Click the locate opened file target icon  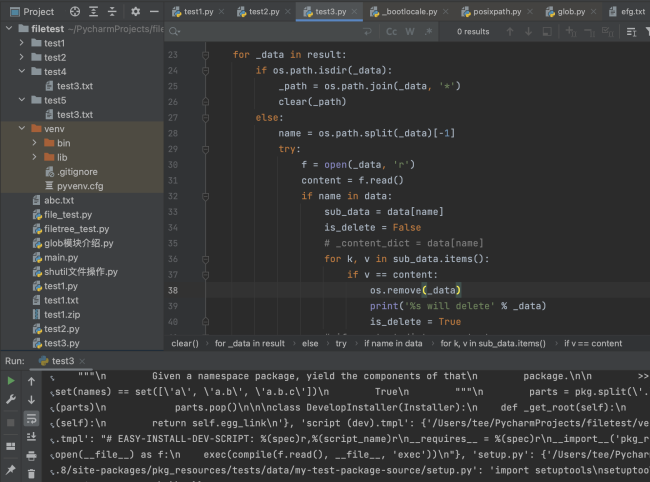pyautogui.click(x=77, y=12)
